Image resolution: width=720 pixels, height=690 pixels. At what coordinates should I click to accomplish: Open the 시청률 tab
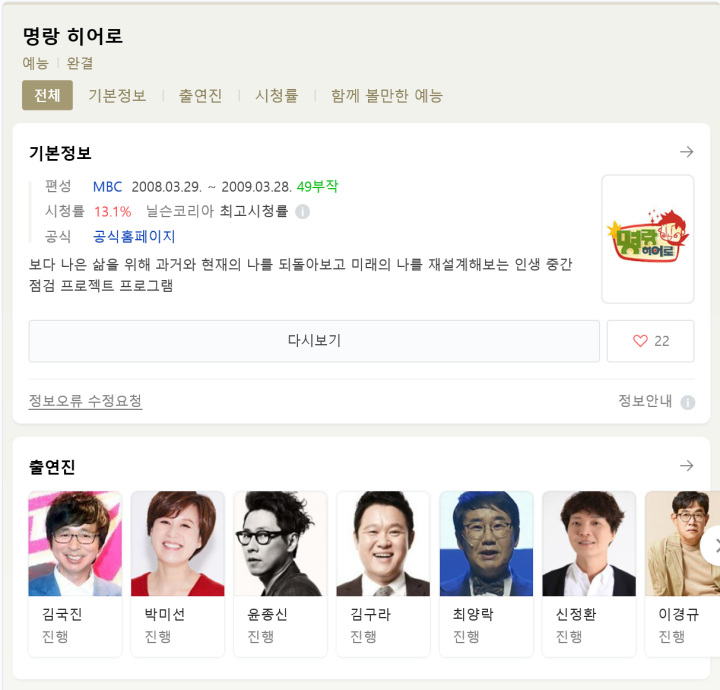[276, 95]
